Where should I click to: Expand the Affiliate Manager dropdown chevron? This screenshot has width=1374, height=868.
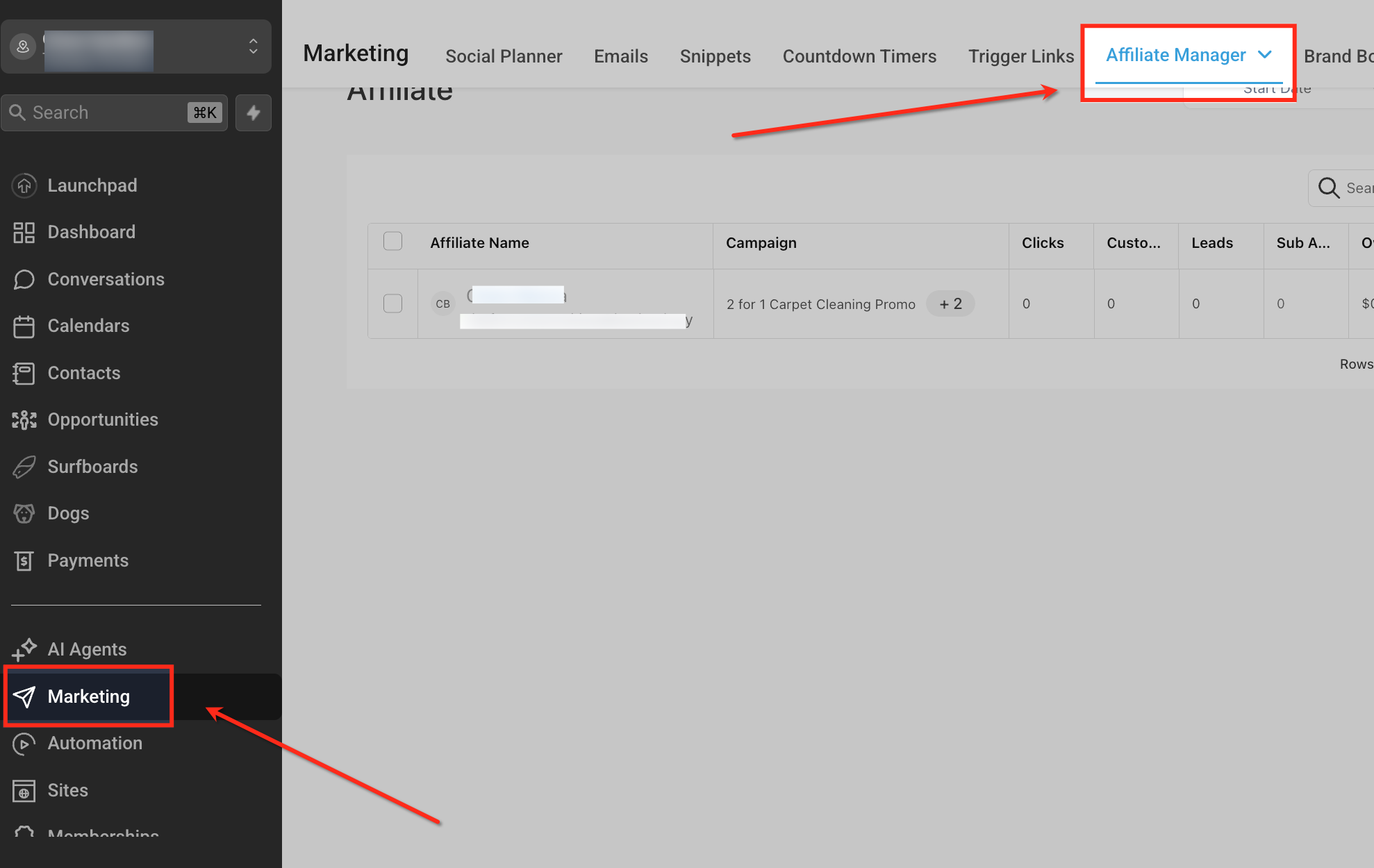1265,55
